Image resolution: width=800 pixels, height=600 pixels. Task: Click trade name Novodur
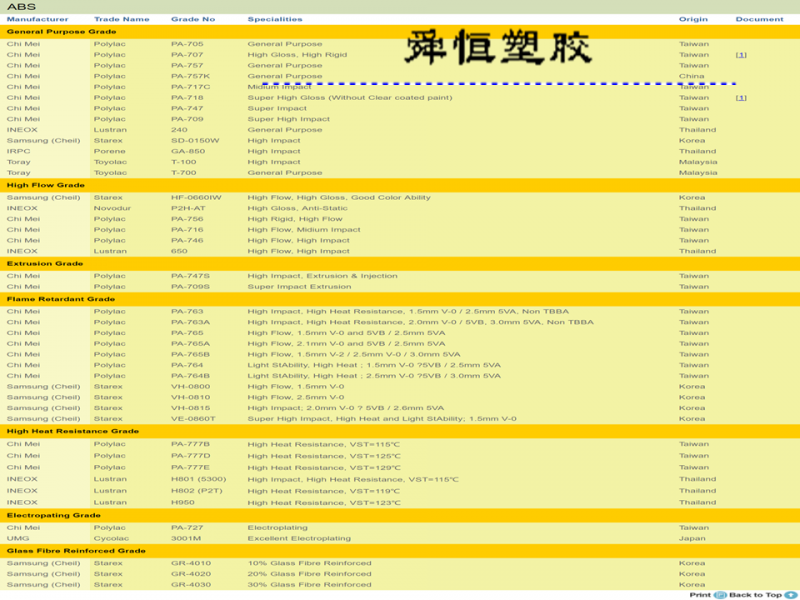[x=112, y=208]
